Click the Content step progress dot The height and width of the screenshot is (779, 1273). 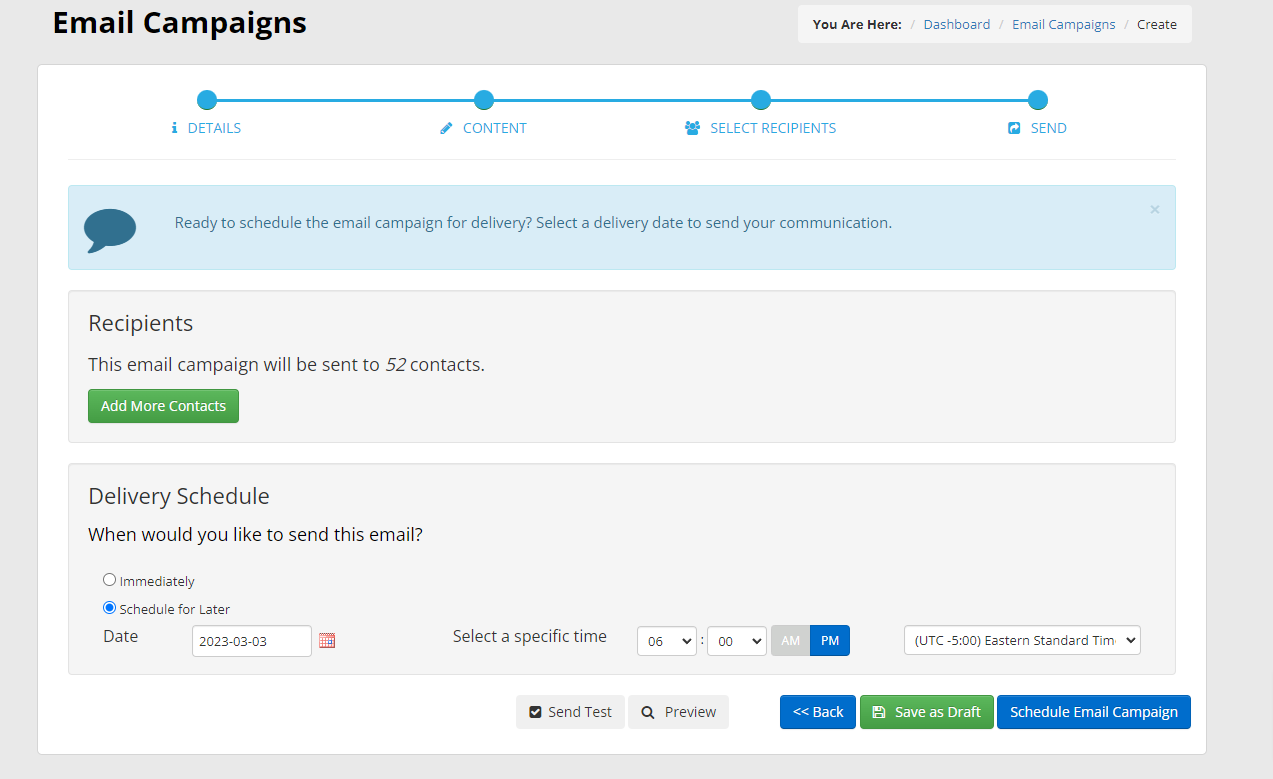pos(484,100)
